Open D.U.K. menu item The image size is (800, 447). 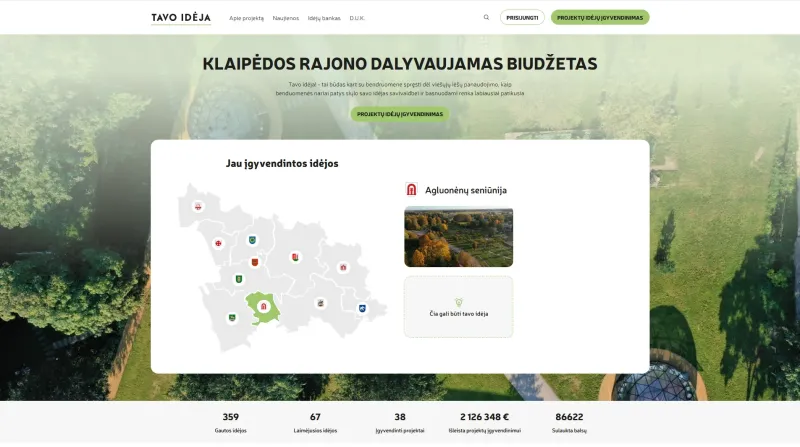357,18
